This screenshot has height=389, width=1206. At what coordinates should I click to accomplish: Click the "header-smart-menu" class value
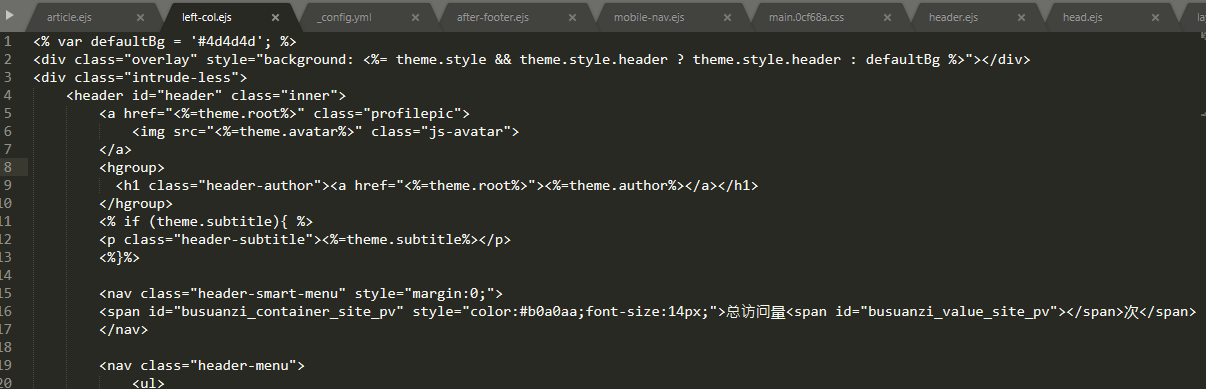point(272,293)
